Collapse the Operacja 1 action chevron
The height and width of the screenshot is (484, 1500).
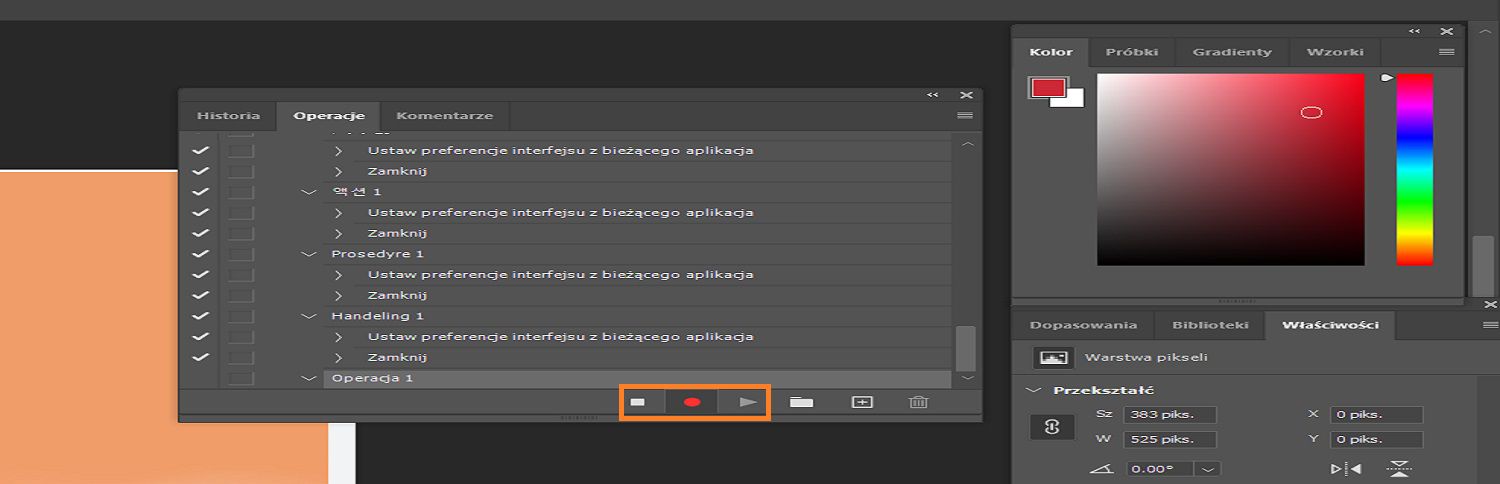pyautogui.click(x=308, y=378)
